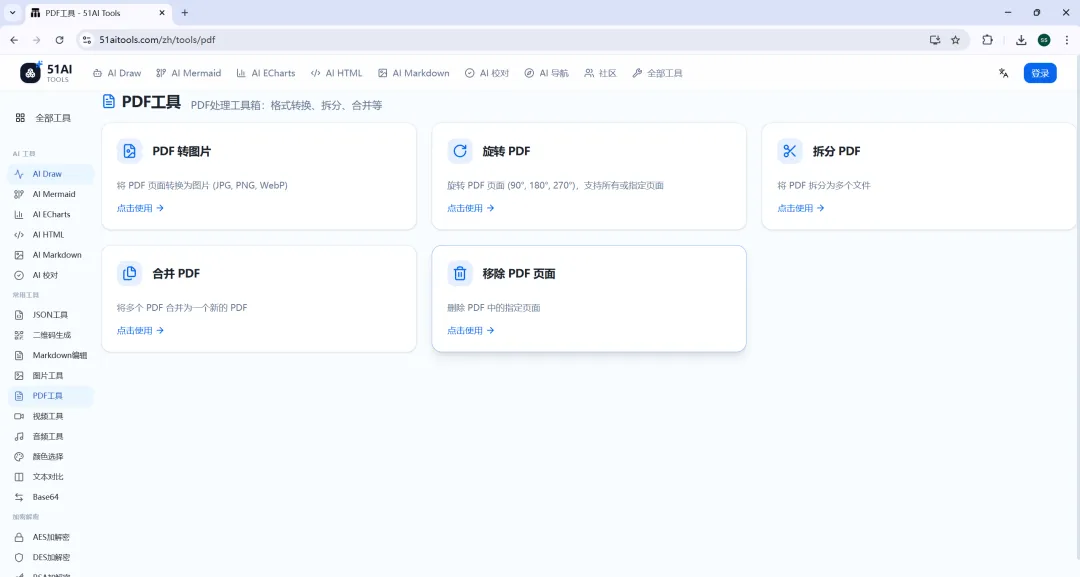Open AI Draw in top navigation

(116, 73)
